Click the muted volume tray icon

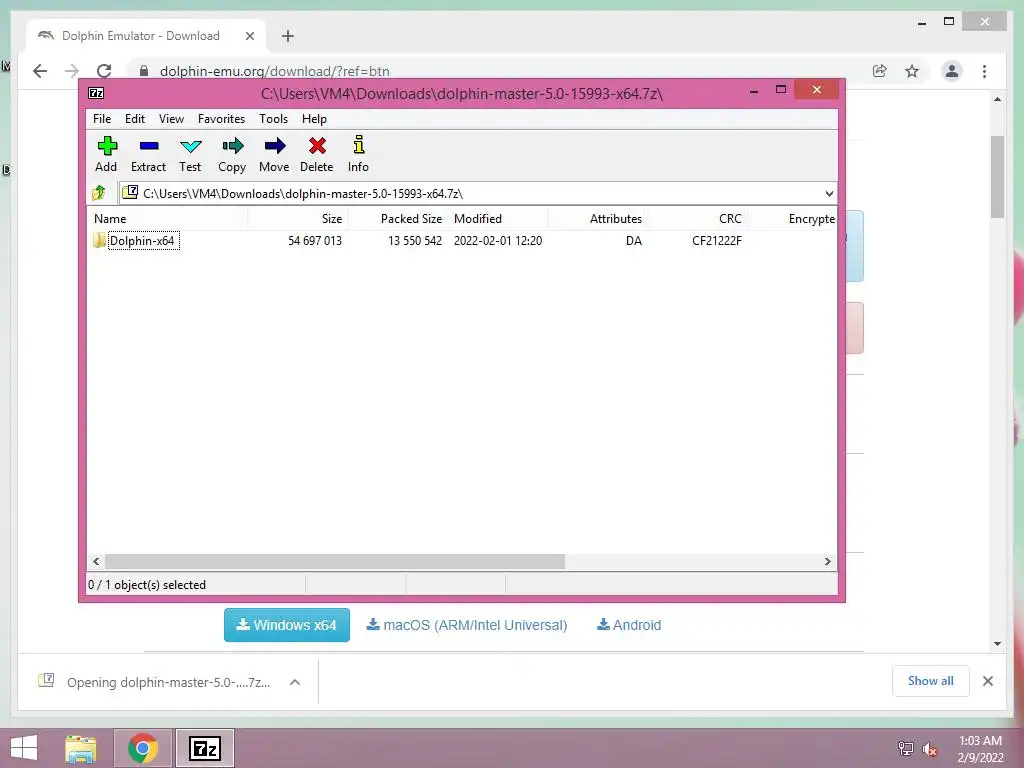tap(930, 749)
